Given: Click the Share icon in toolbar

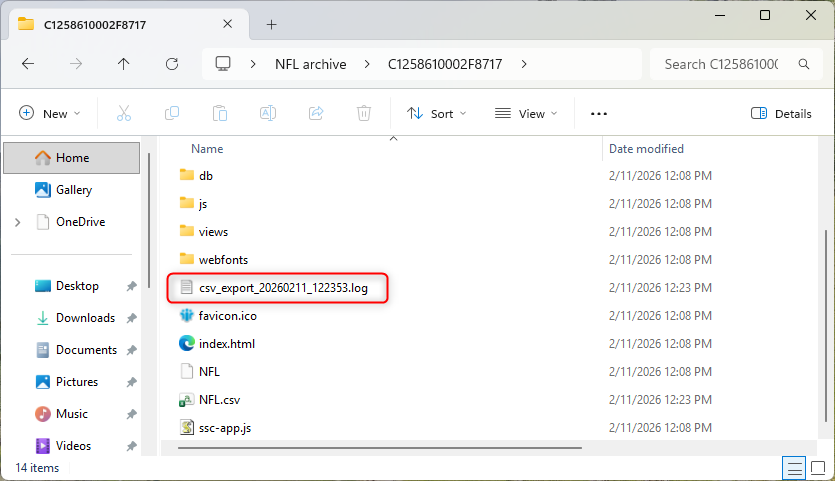Looking at the screenshot, I should click(316, 113).
